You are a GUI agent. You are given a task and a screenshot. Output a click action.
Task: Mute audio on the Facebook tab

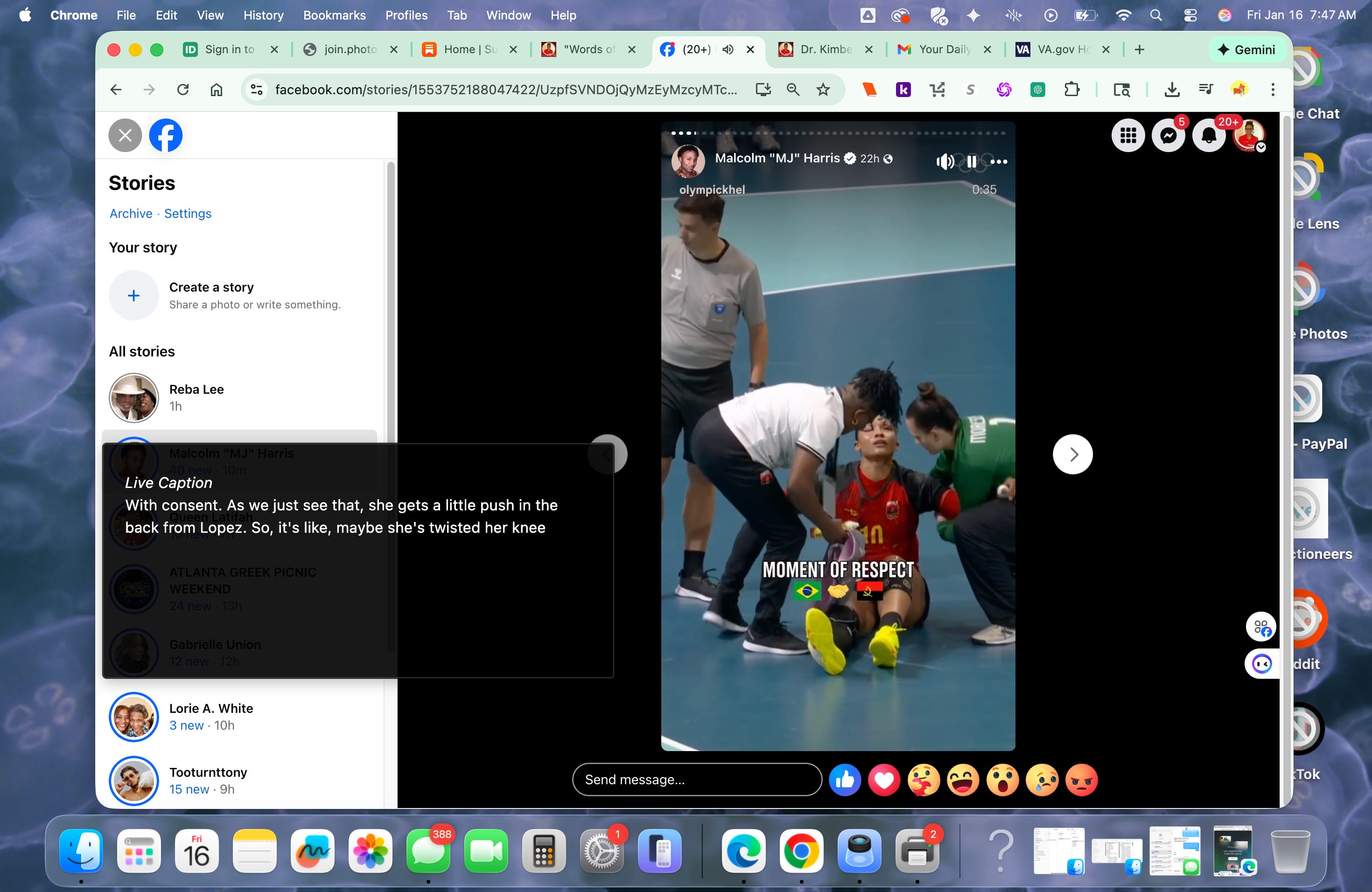point(728,49)
